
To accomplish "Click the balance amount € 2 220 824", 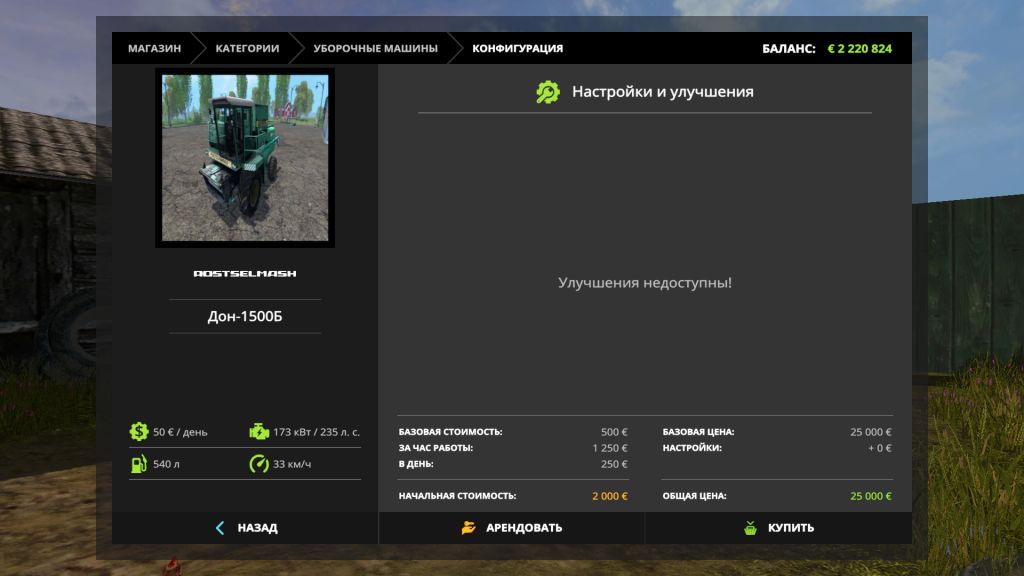I will point(860,48).
